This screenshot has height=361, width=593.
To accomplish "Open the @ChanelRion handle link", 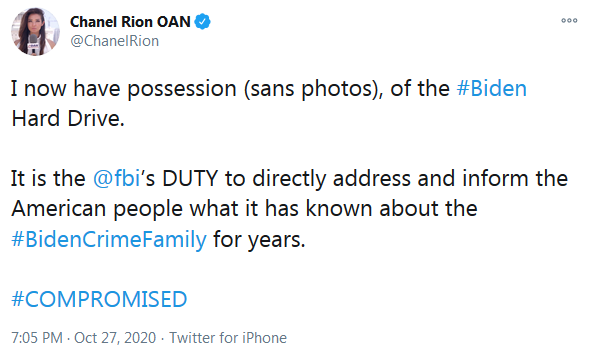I will (115, 41).
